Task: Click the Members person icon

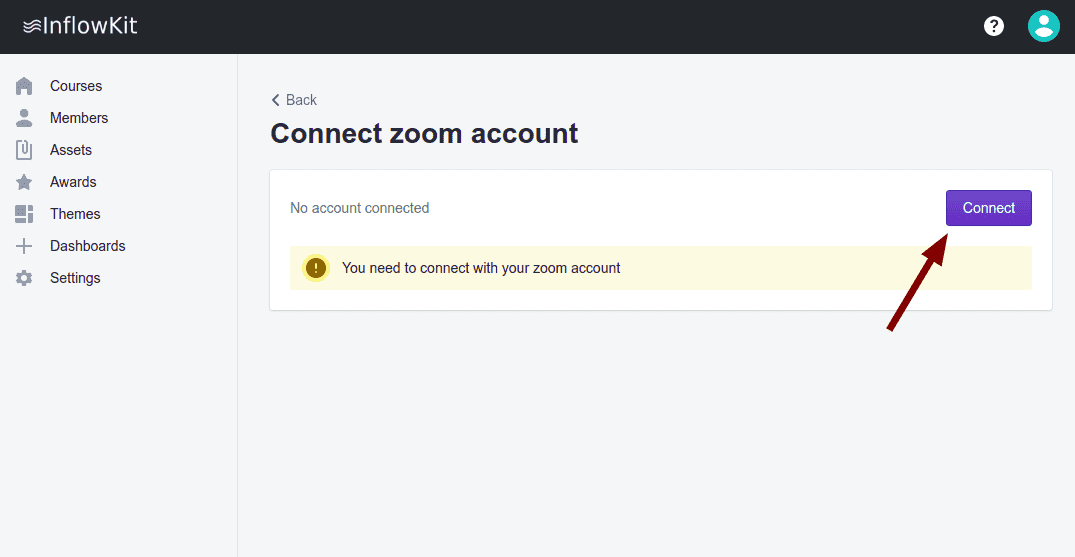Action: coord(24,118)
